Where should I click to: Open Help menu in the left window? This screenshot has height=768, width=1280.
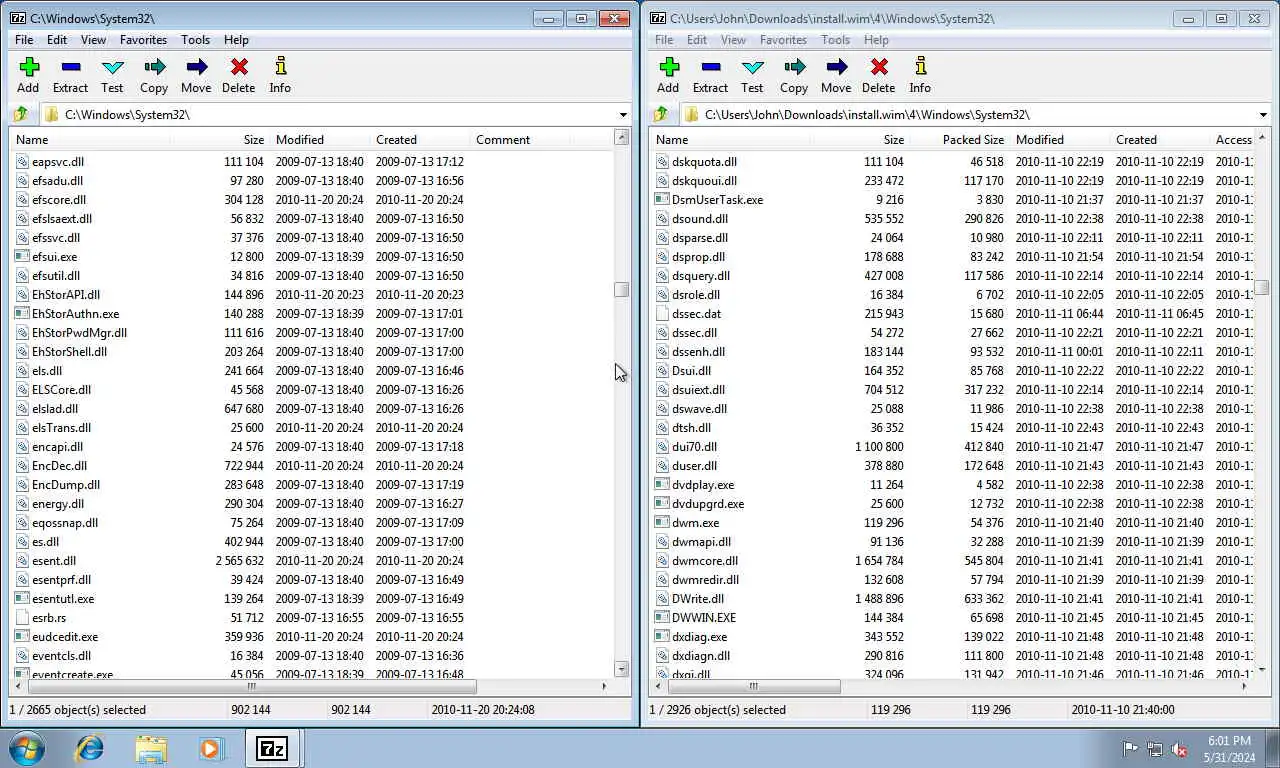pos(236,40)
